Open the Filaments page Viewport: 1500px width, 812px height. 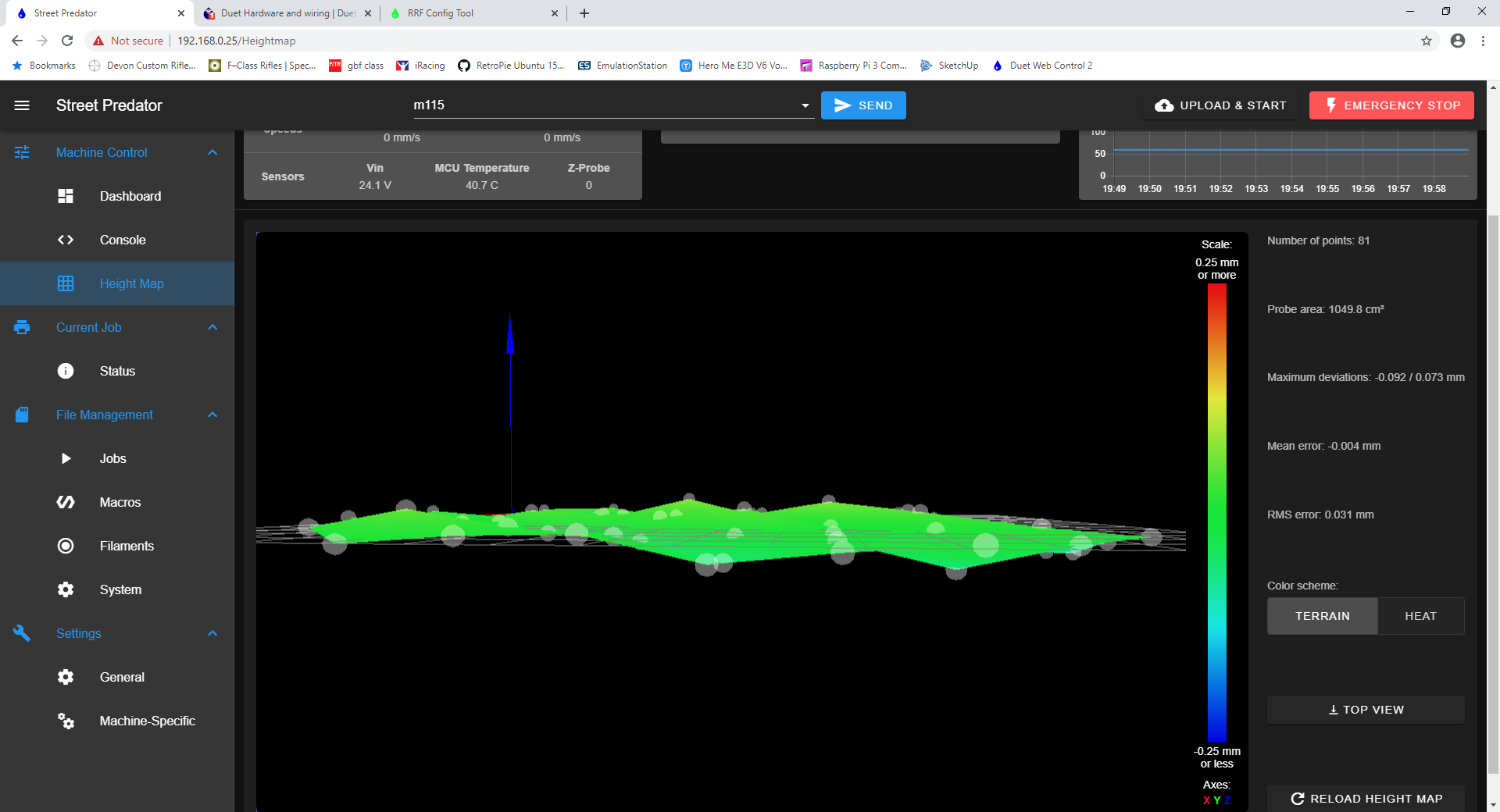tap(117, 546)
